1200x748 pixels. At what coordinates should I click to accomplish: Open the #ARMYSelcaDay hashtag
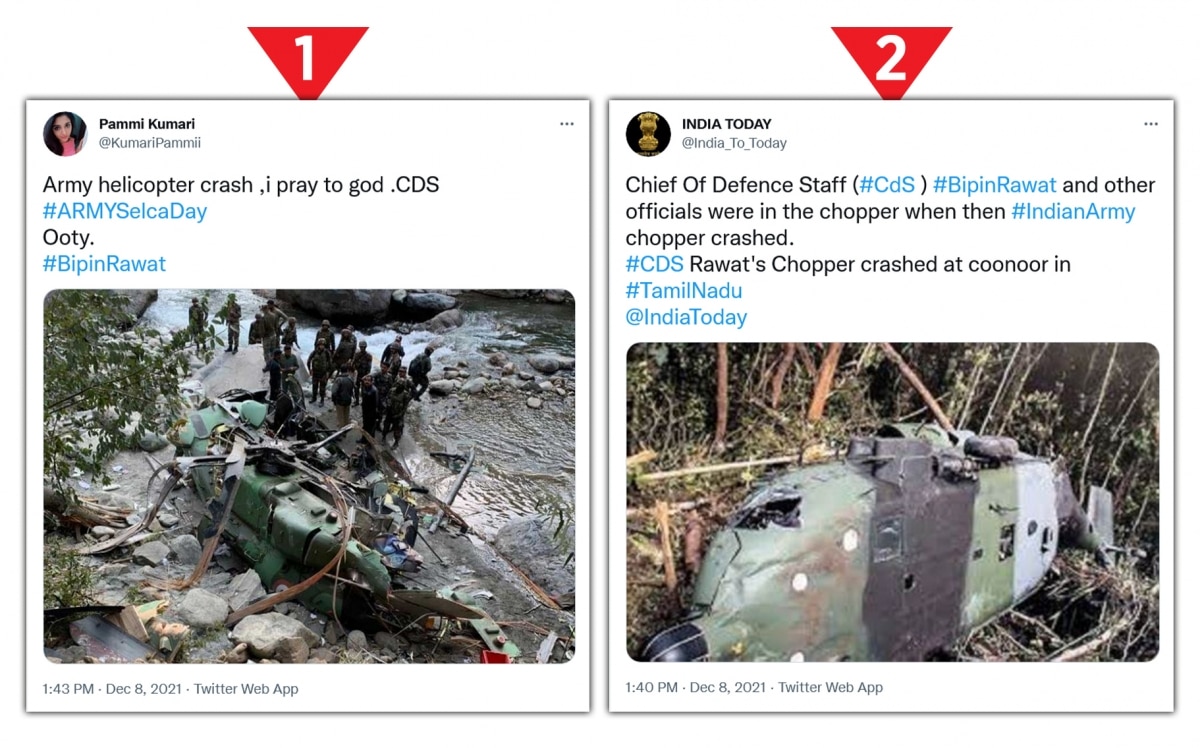[125, 211]
